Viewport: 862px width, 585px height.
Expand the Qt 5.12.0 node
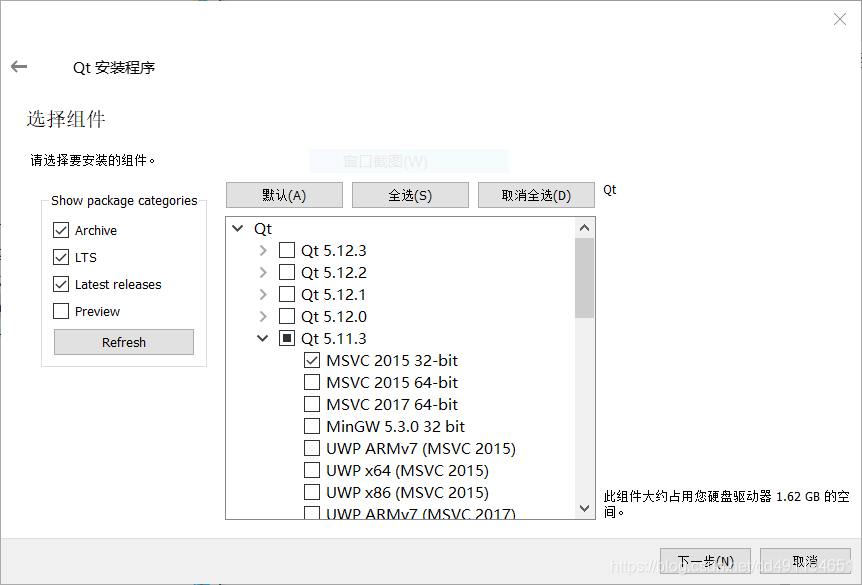pos(263,316)
